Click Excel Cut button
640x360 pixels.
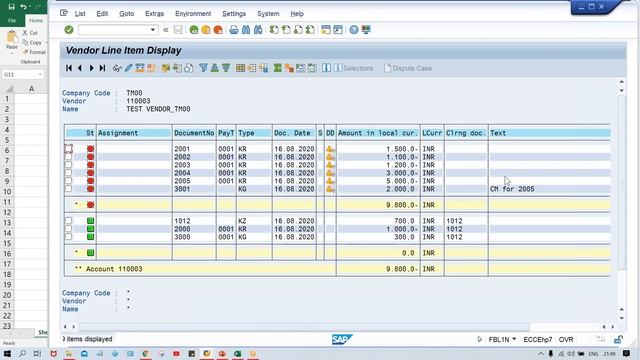(30, 33)
